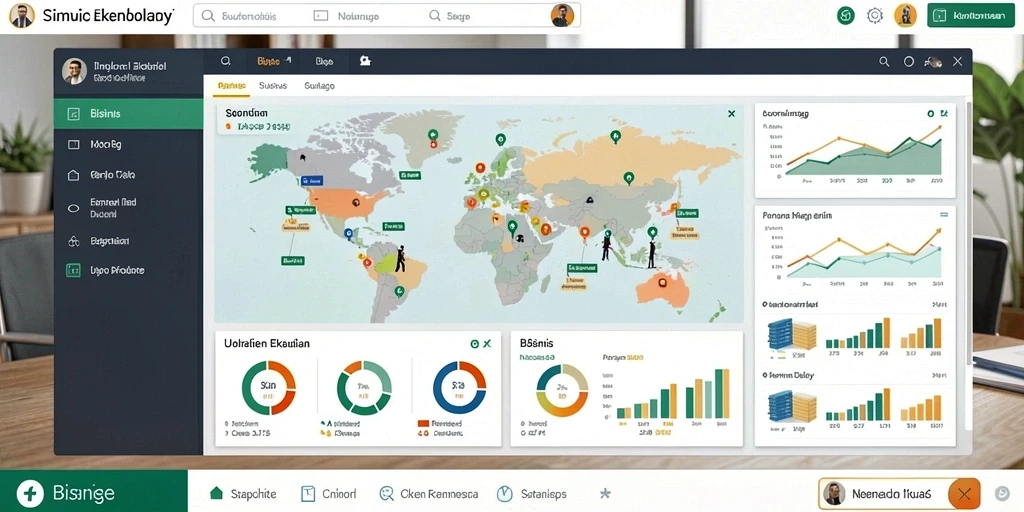This screenshot has height=512, width=1024.
Task: Open the user avatar inside the top search bar
Action: 562,16
